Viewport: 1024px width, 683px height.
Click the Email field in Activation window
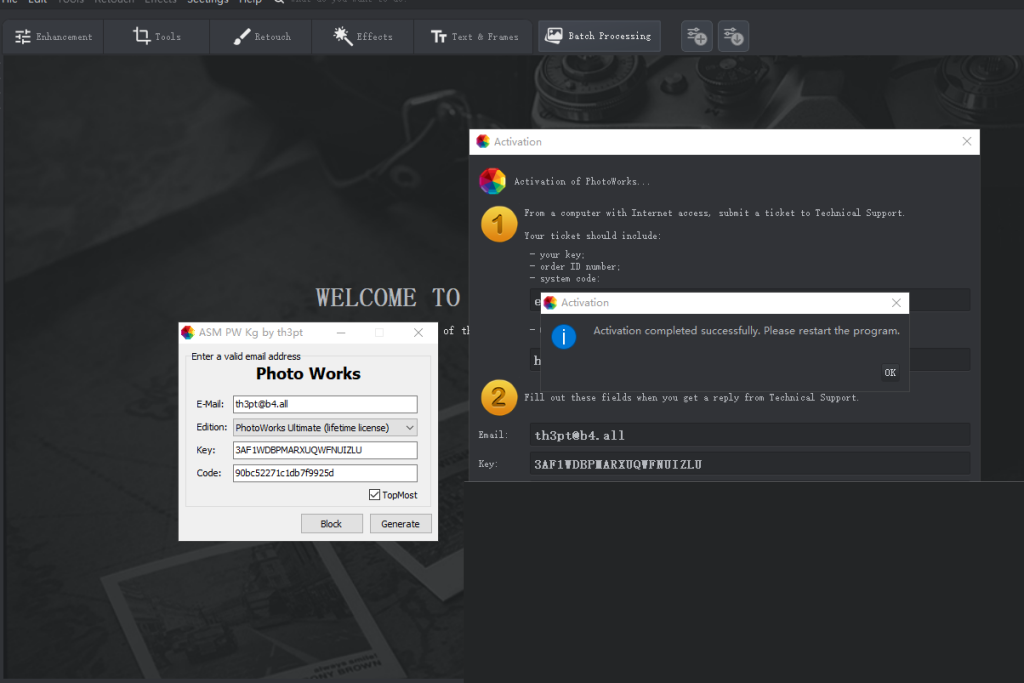750,435
